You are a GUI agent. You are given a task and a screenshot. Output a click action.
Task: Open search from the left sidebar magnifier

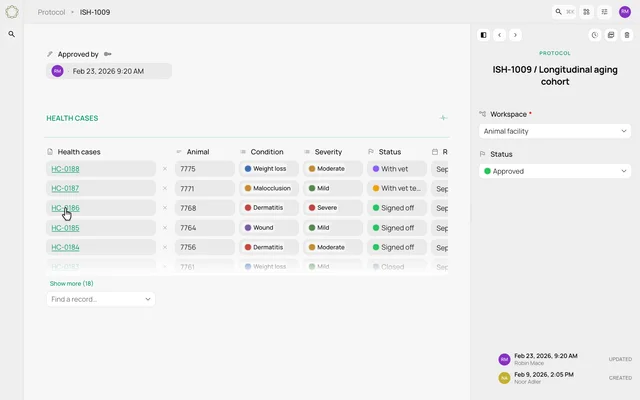point(12,34)
